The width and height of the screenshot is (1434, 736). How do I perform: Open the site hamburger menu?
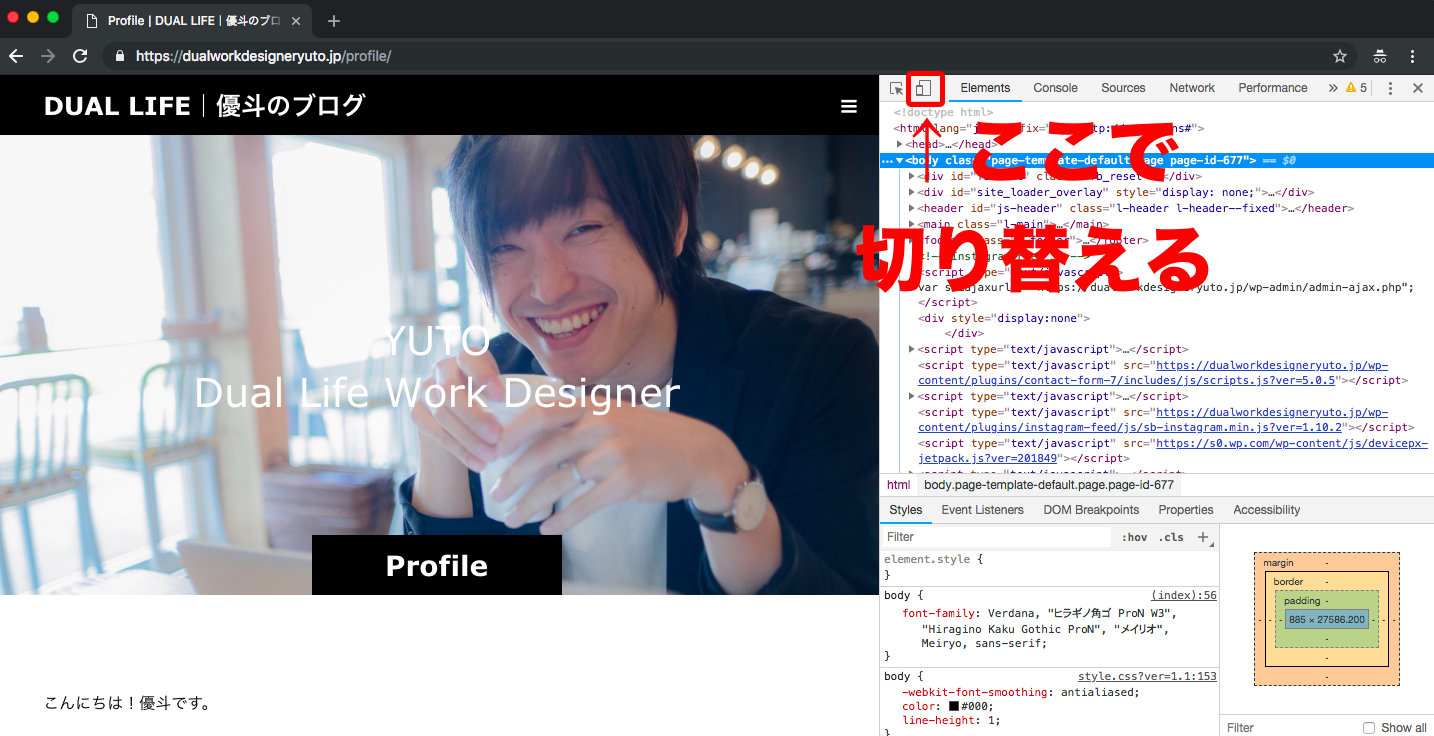849,106
